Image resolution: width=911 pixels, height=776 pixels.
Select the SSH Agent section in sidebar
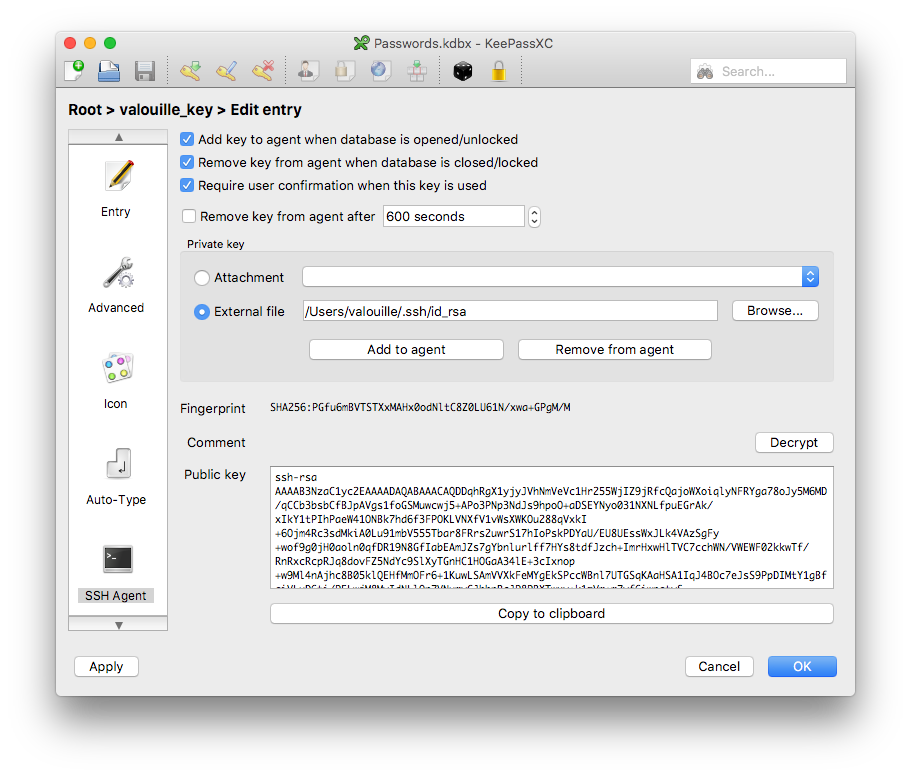116,573
